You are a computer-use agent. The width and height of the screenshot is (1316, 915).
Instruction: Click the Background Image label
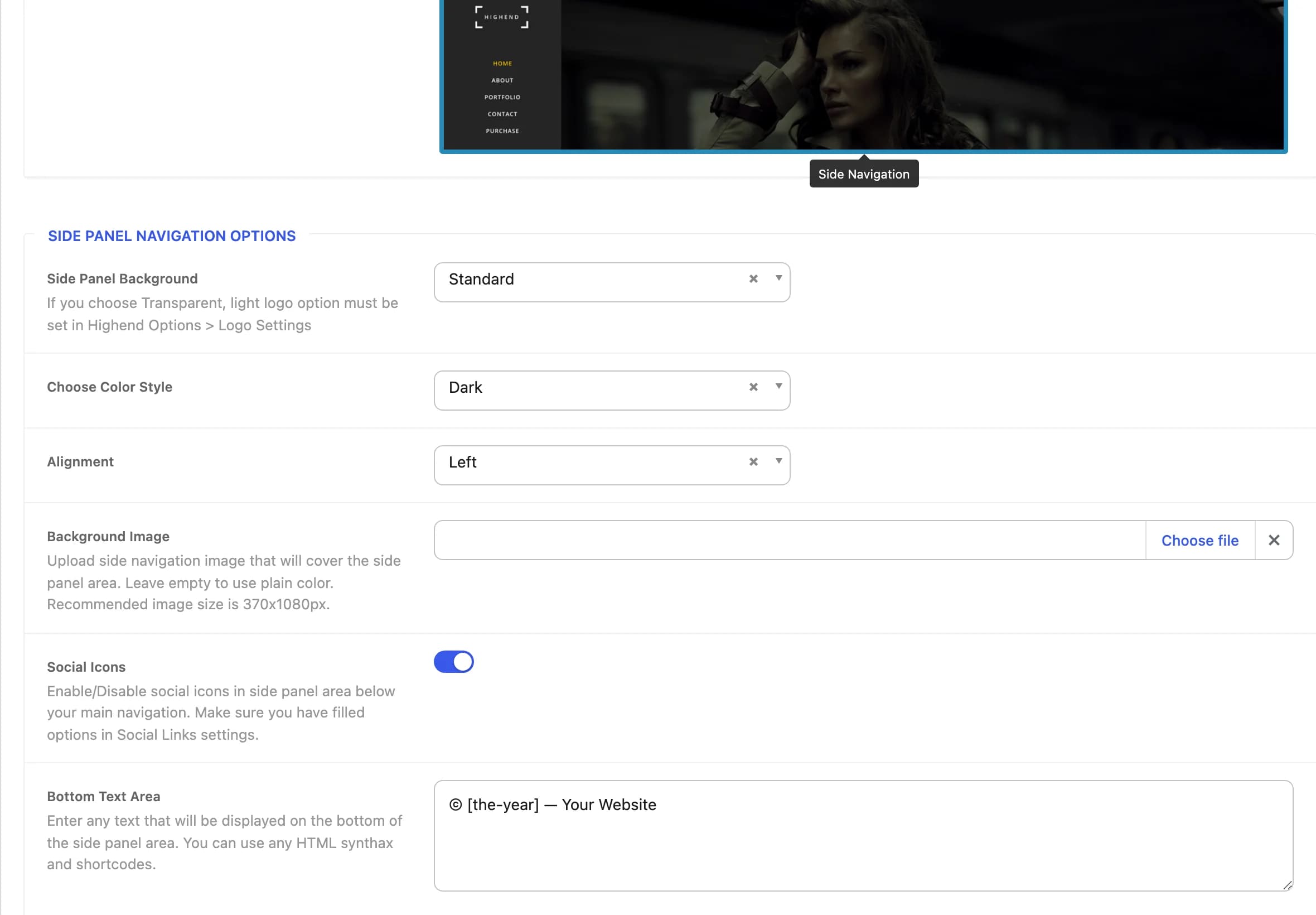point(108,537)
